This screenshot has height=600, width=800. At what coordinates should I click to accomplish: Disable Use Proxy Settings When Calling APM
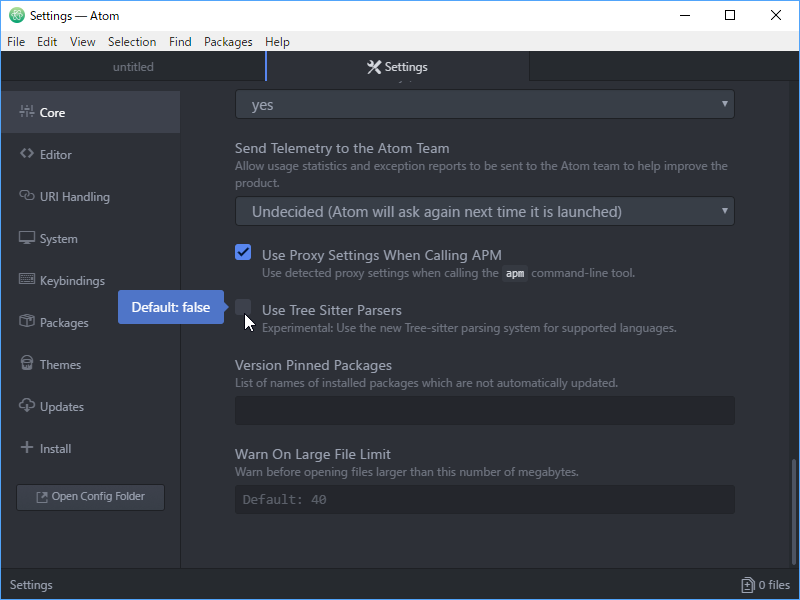click(x=243, y=252)
